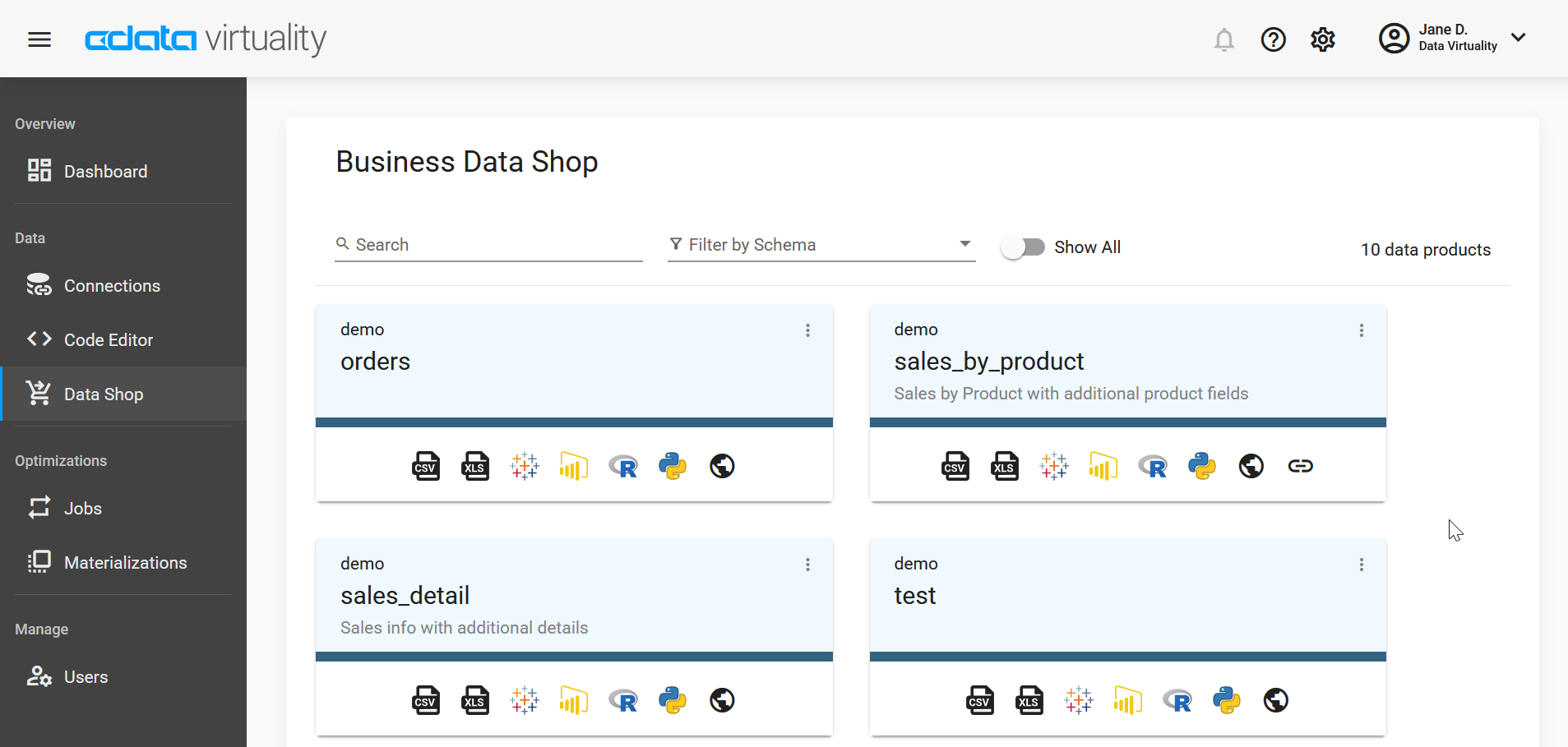The width and height of the screenshot is (1568, 747).
Task: Get the R access snippet for test
Action: pos(1177,700)
